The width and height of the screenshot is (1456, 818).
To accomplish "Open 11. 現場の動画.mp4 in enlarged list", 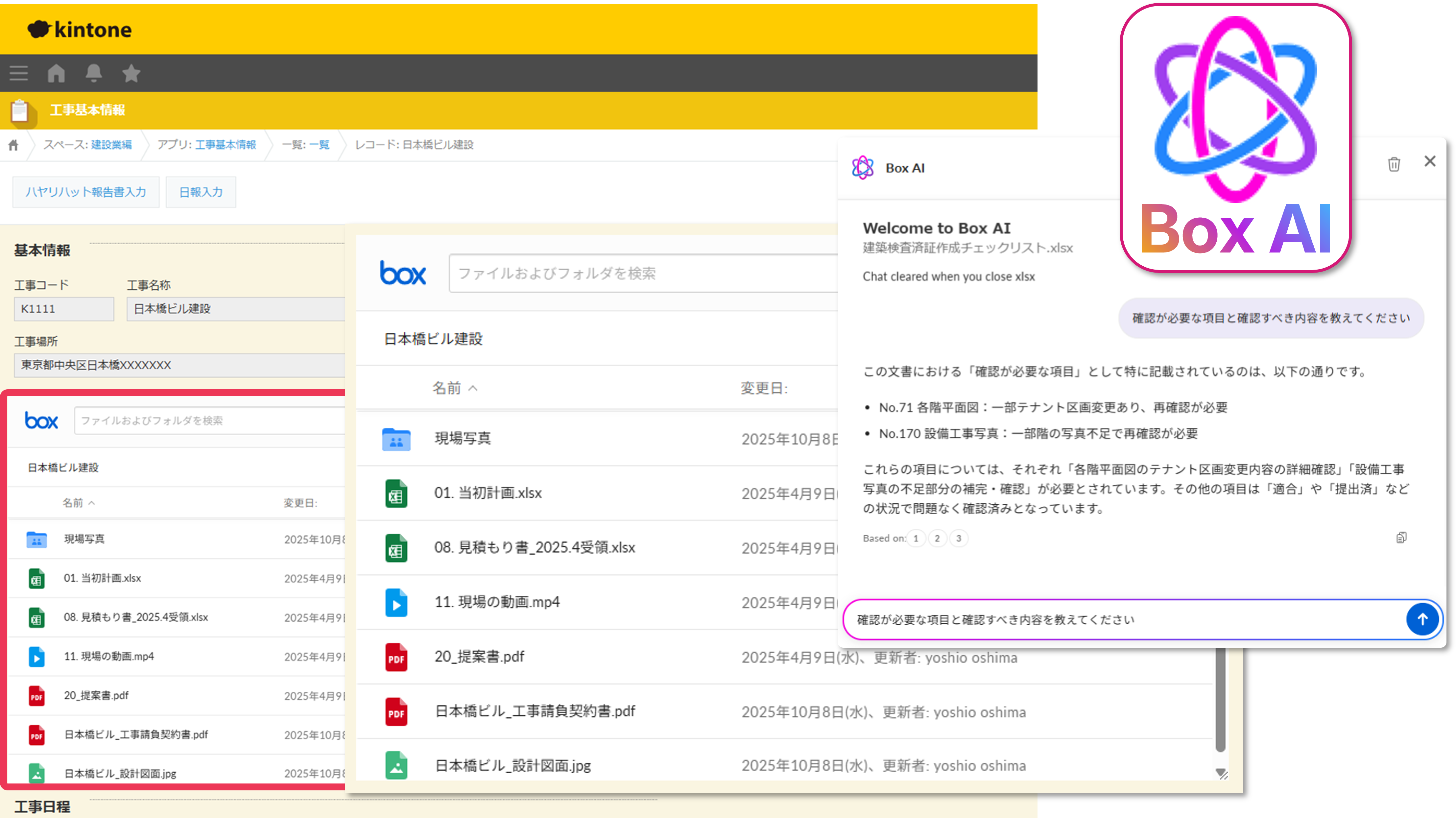I will click(497, 603).
